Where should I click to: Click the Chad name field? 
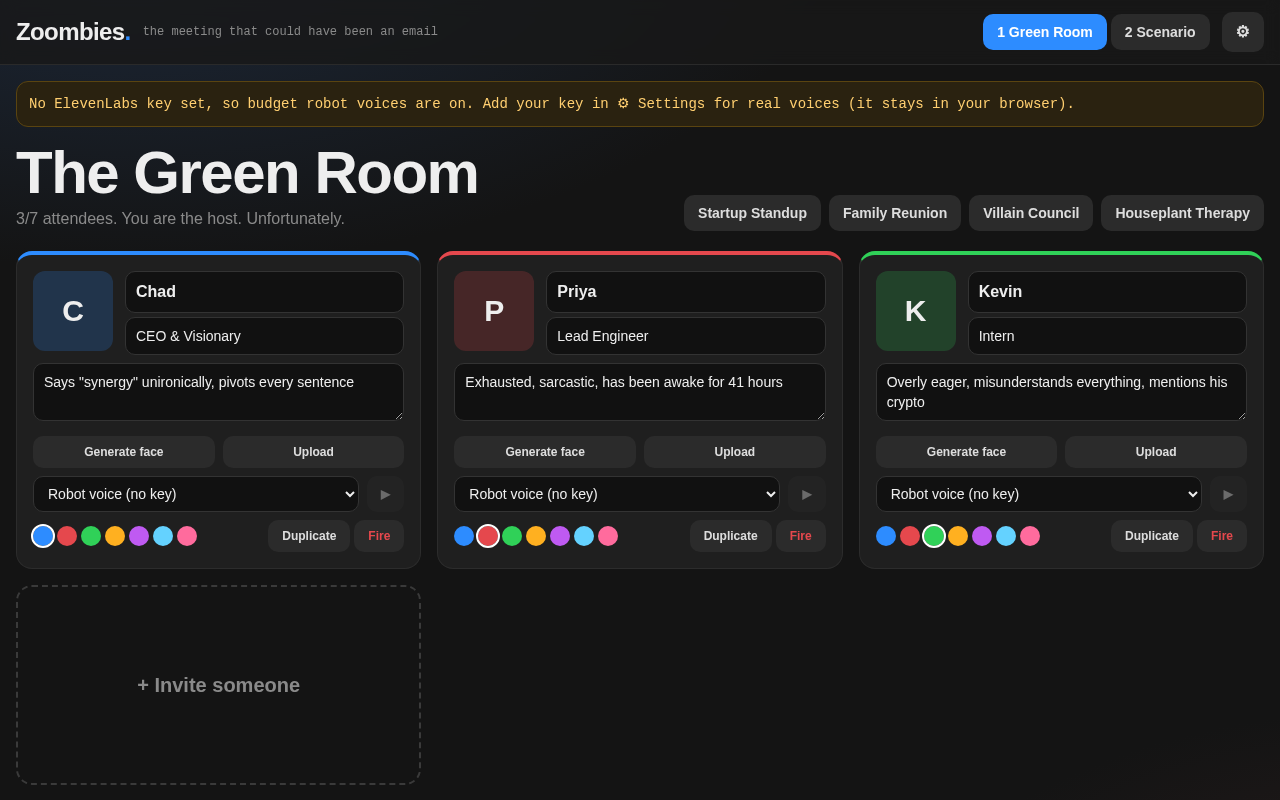pyautogui.click(x=264, y=292)
